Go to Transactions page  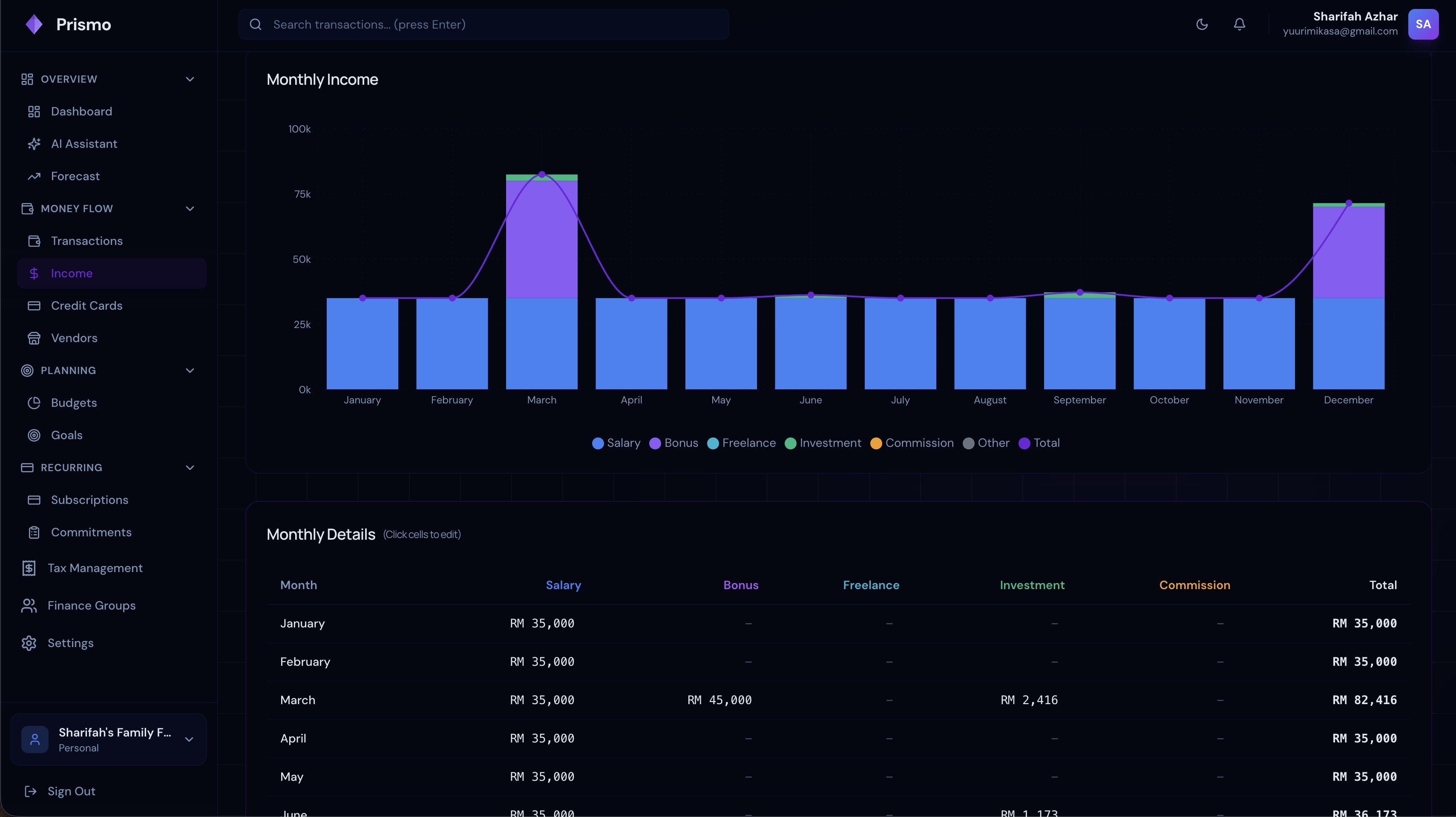point(86,241)
